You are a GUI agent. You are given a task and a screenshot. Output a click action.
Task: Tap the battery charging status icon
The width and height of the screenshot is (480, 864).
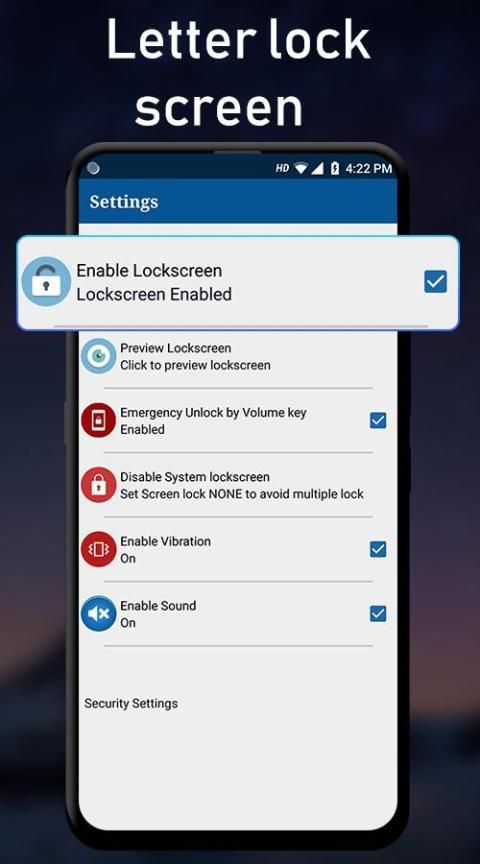coord(335,169)
